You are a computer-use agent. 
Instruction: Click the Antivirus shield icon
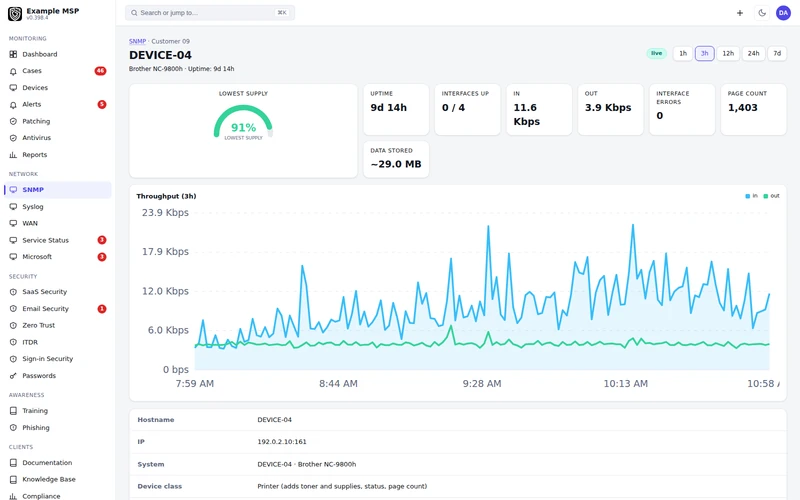click(x=13, y=138)
